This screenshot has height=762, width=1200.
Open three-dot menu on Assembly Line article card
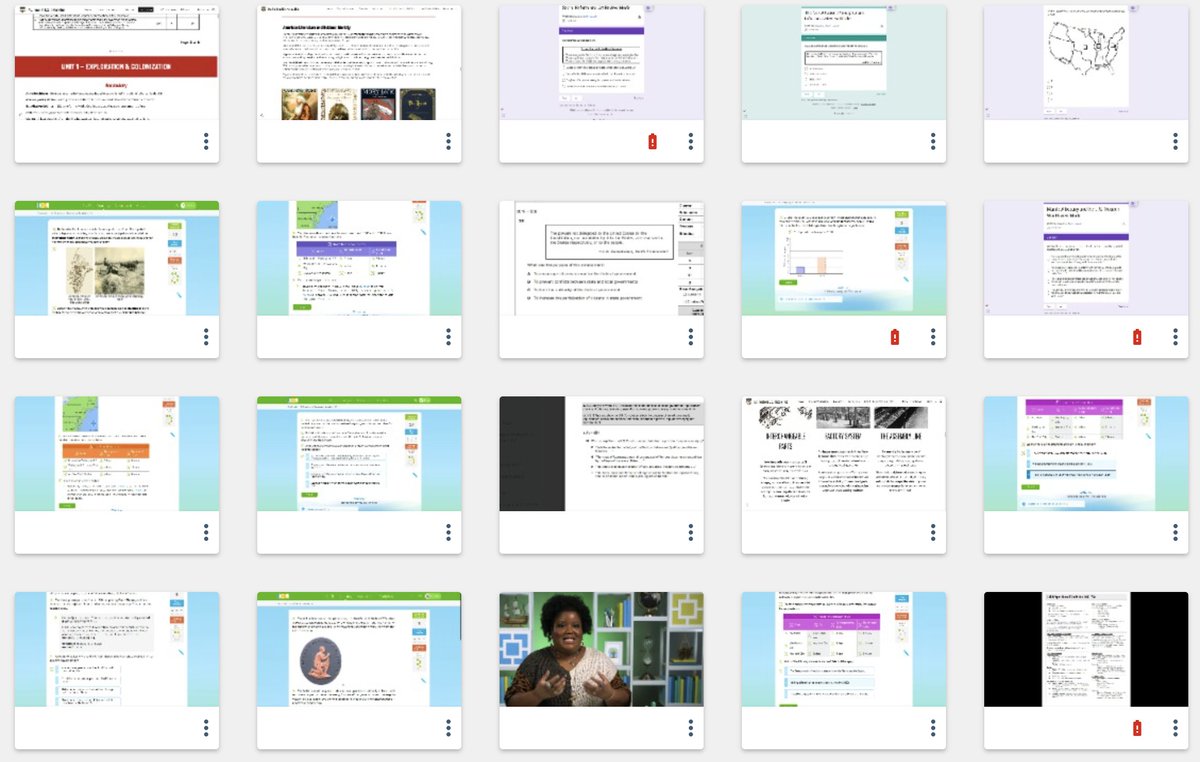coord(933,532)
